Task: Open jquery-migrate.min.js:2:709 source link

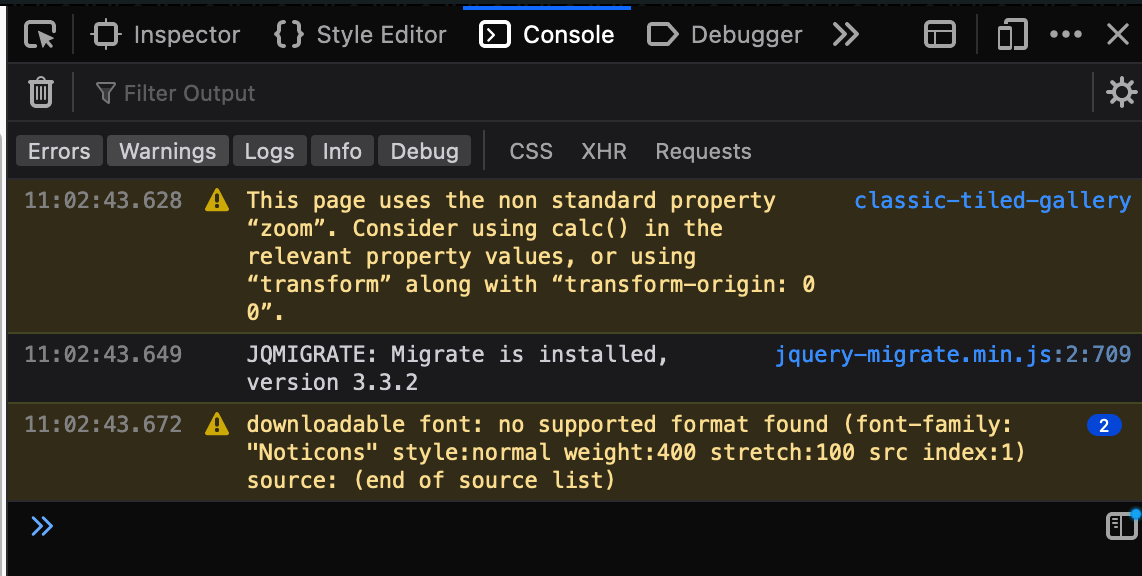Action: coord(953,355)
